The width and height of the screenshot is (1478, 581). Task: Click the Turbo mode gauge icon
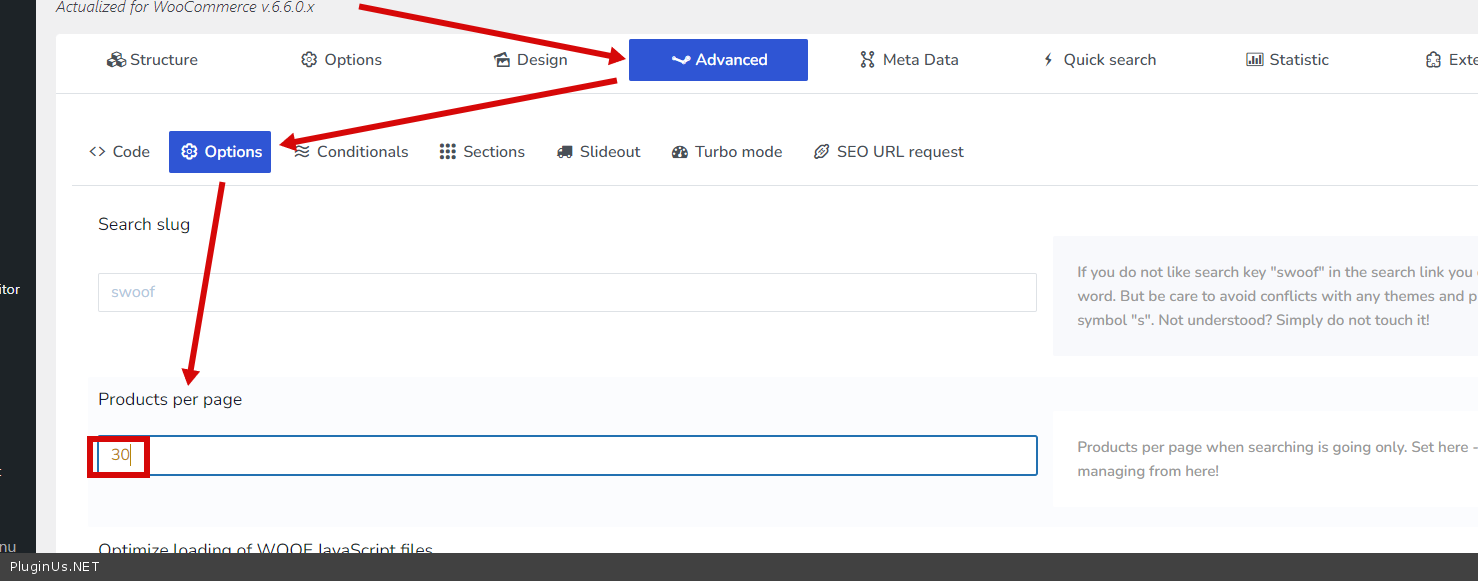click(x=680, y=152)
